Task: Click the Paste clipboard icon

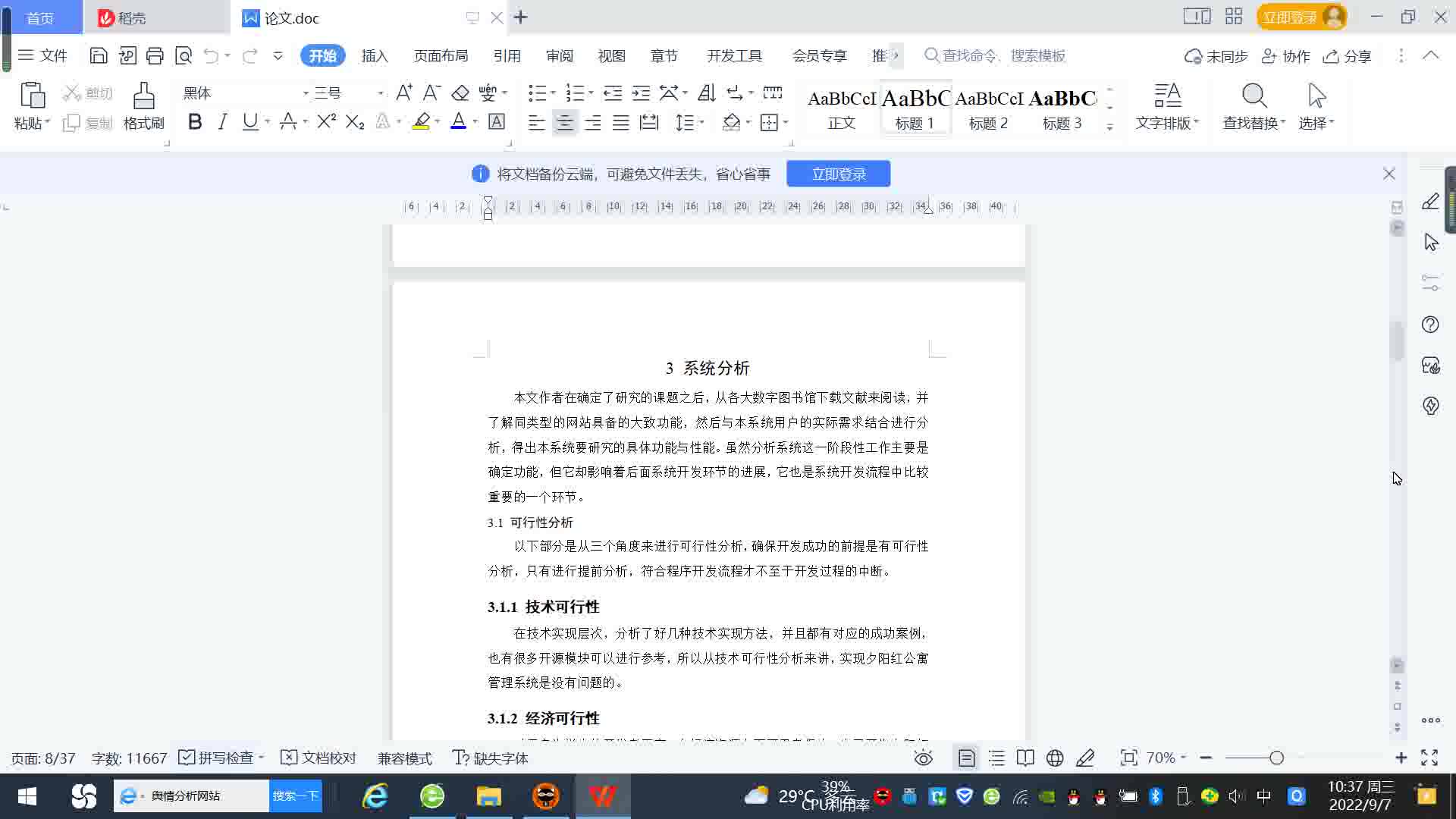Action: (32, 96)
